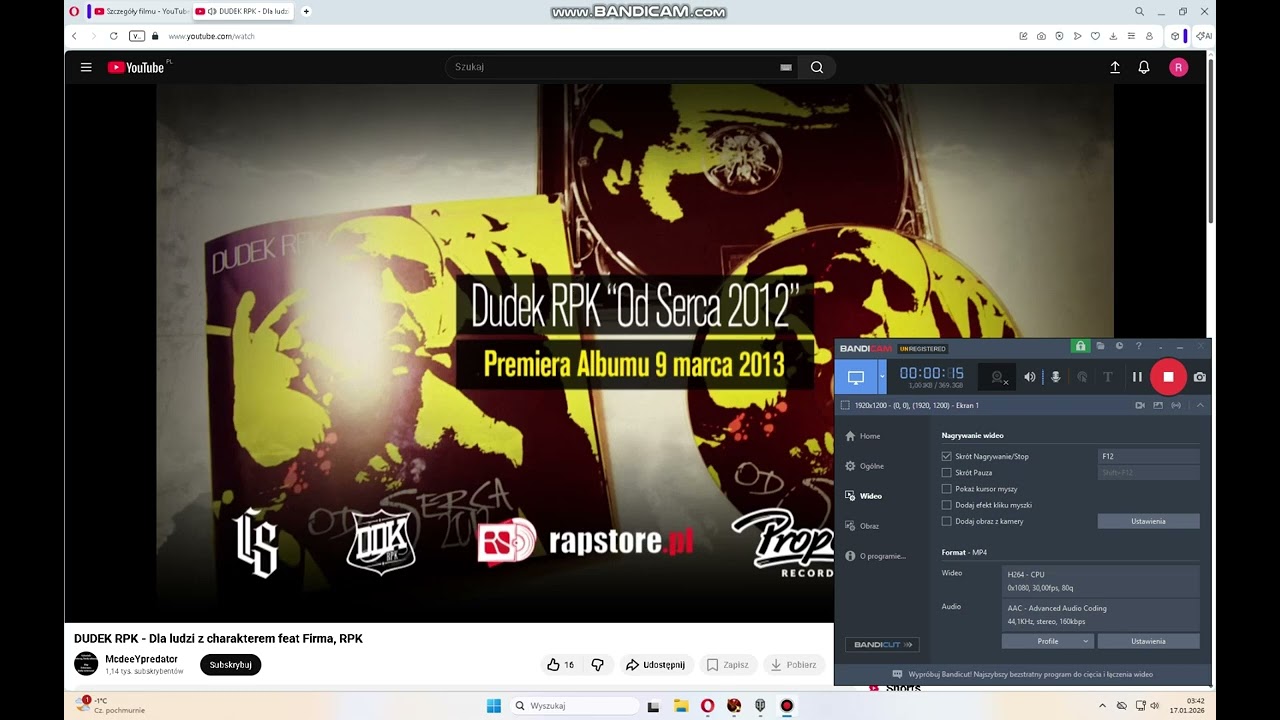The height and width of the screenshot is (720, 1280).
Task: Open YouTube notifications bell
Action: tap(1144, 67)
